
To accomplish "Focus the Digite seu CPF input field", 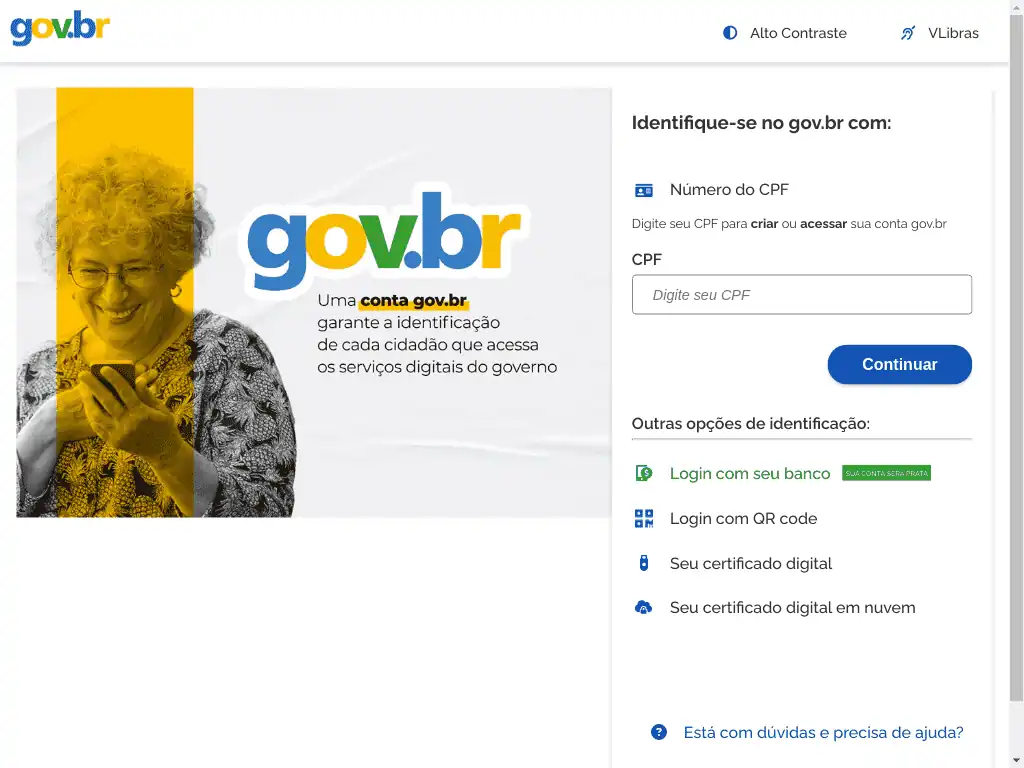I will click(801, 295).
